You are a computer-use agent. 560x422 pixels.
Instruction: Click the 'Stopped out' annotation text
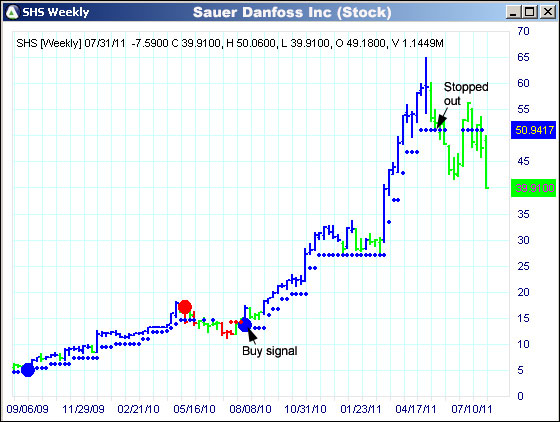(x=466, y=94)
